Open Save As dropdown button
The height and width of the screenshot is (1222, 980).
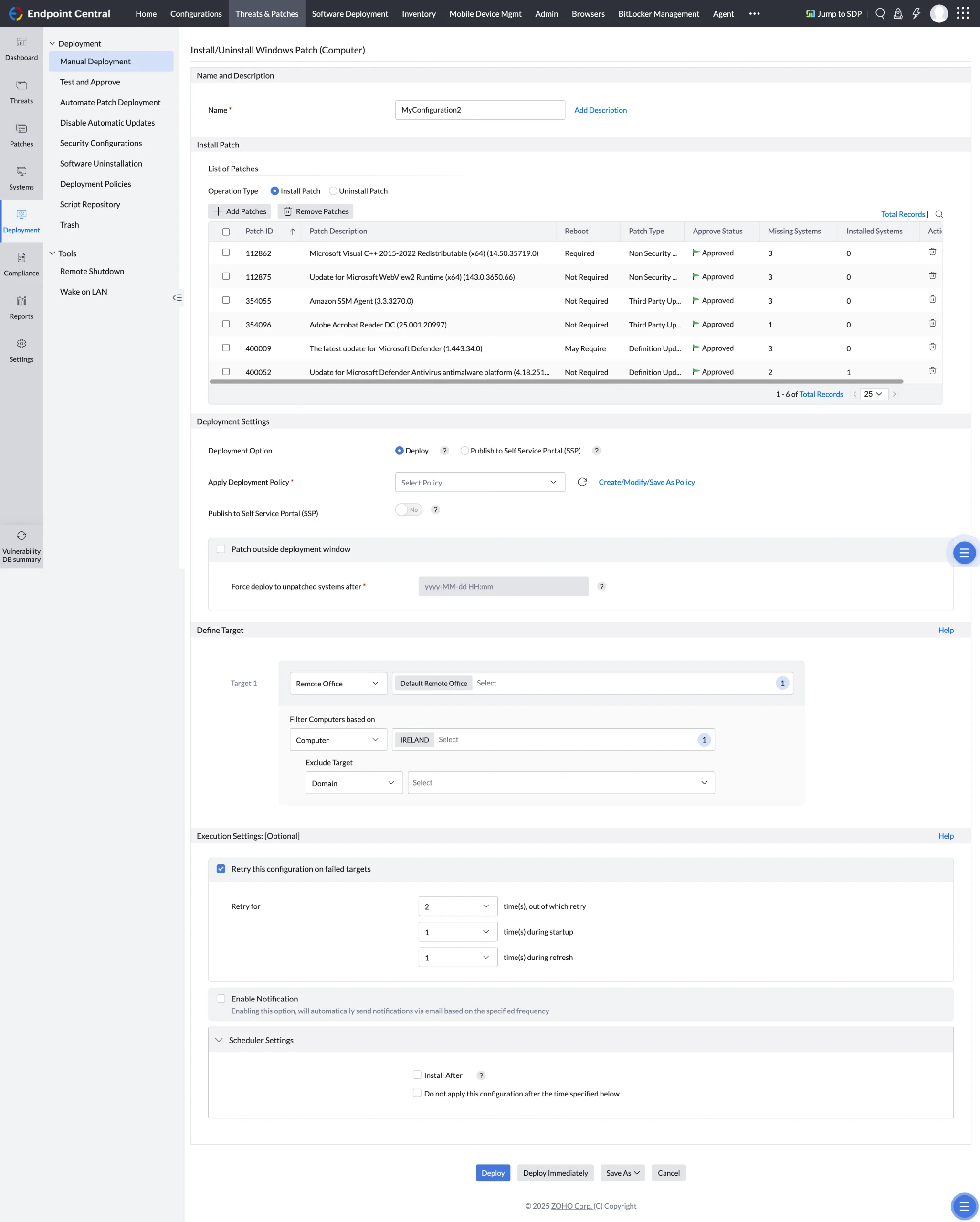[623, 1173]
